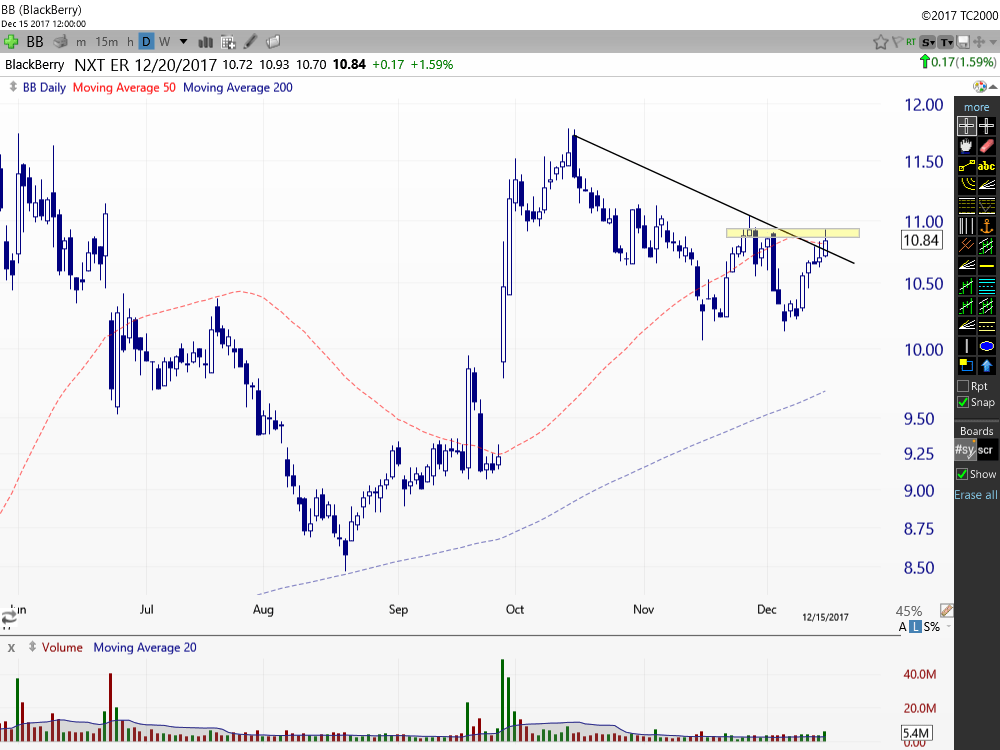Uncheck the Snap checkbox
The image size is (1000, 750).
pos(963,402)
